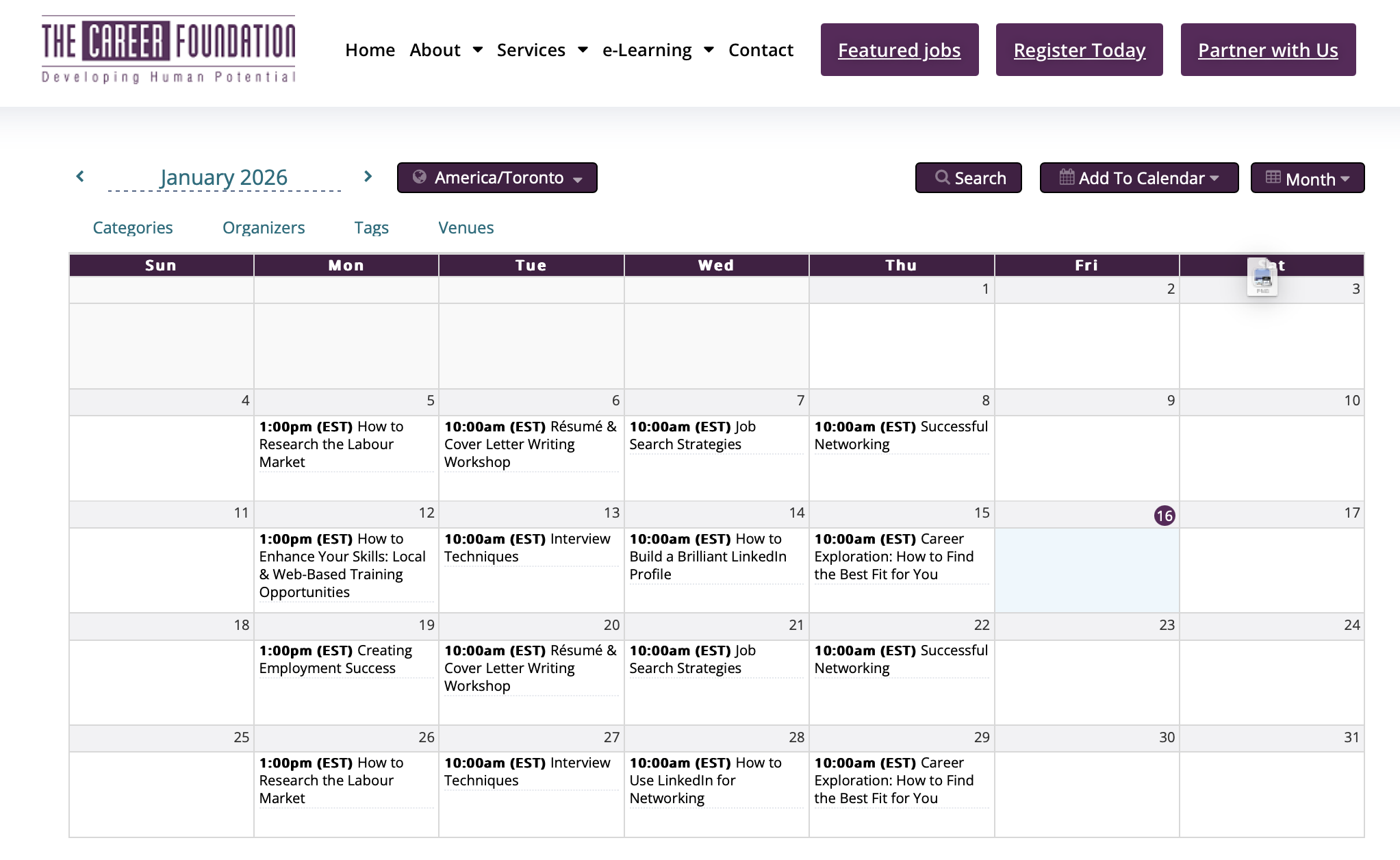The image size is (1400, 860).
Task: Click the floating PNG file icon
Action: click(x=1262, y=277)
